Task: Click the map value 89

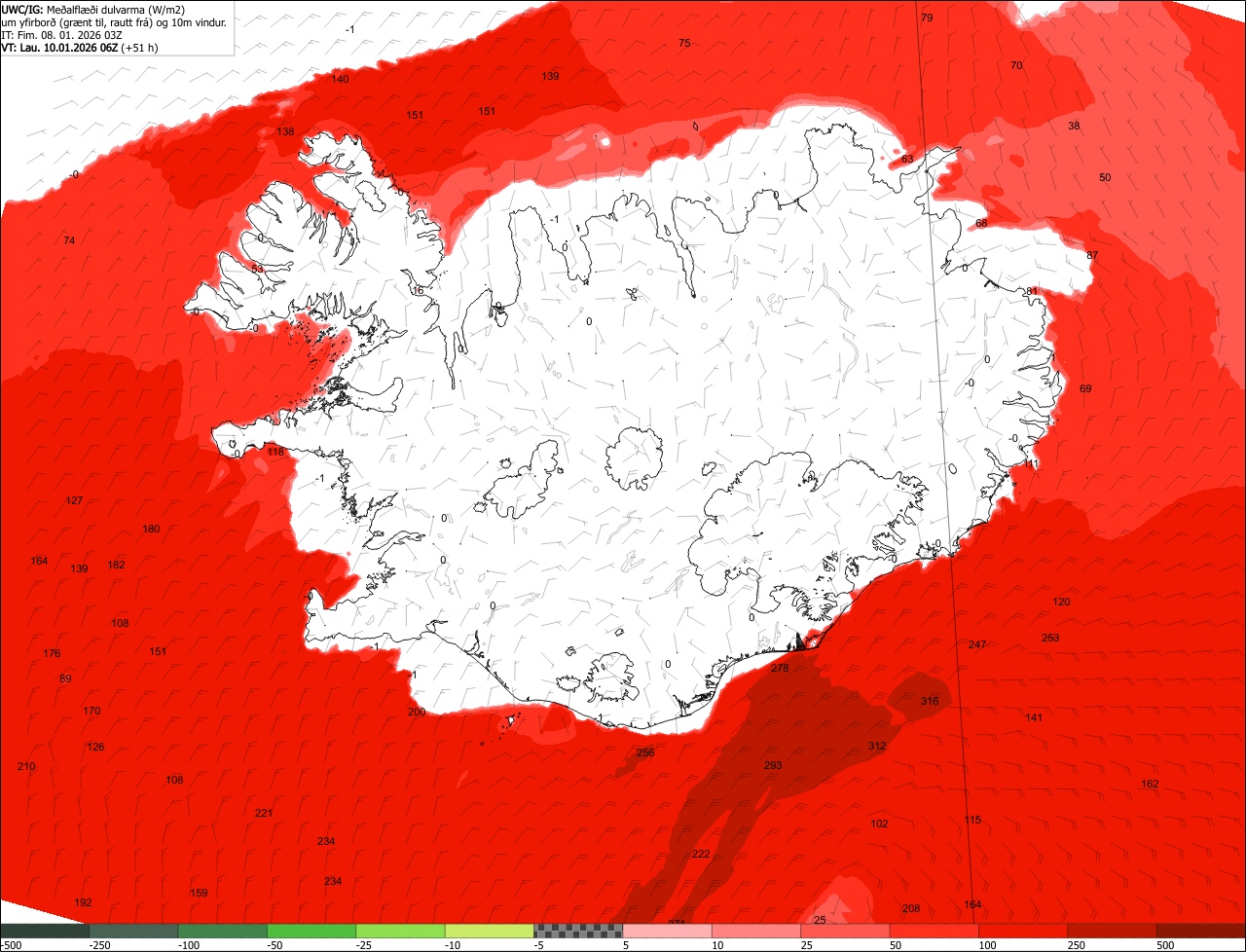Action: 65,679
